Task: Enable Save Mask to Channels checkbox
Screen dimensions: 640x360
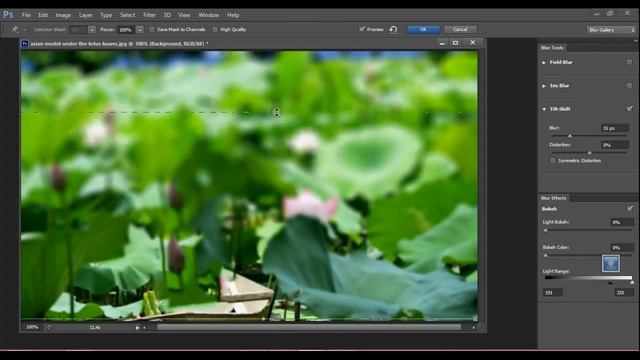Action: pyautogui.click(x=152, y=29)
